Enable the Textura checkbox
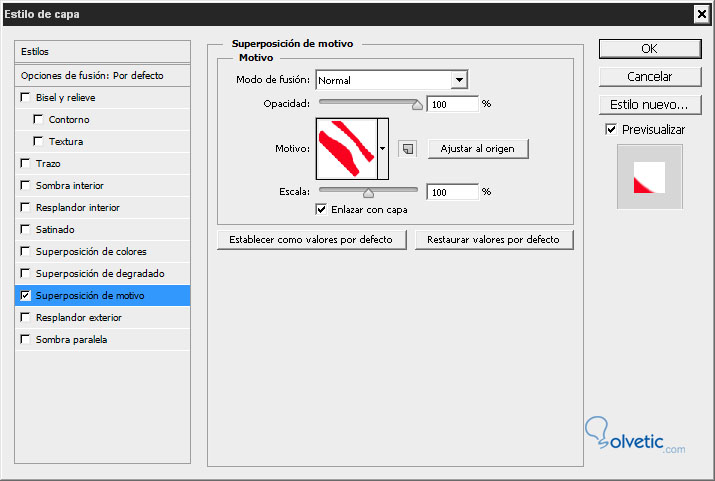Image resolution: width=715 pixels, height=481 pixels. (x=38, y=141)
